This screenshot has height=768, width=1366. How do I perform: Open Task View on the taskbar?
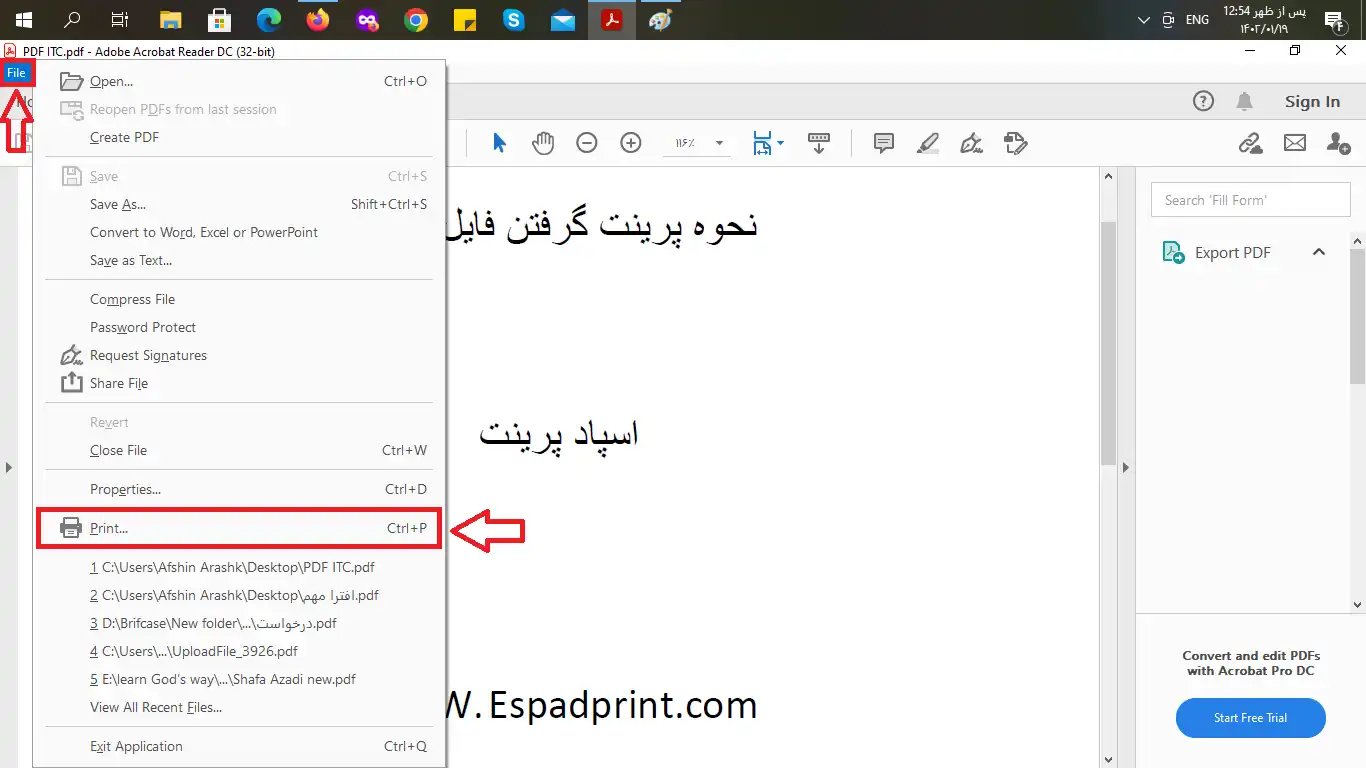120,20
